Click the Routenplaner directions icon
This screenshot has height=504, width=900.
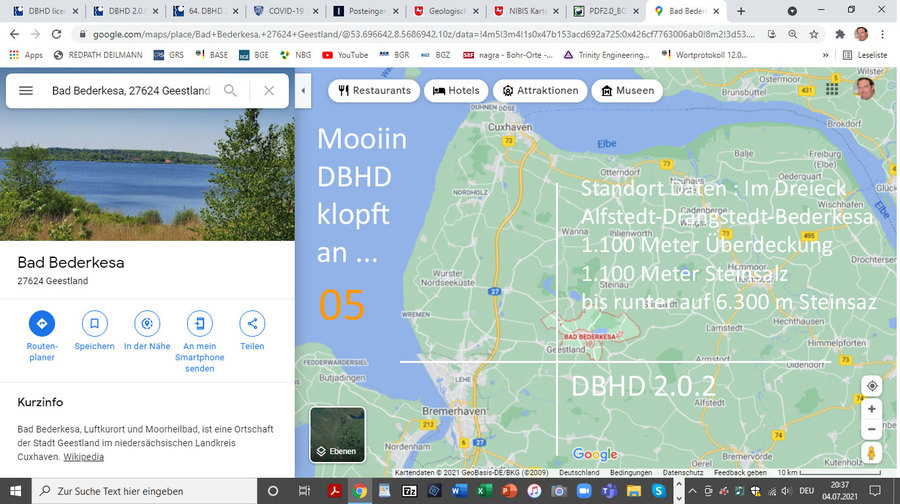[x=42, y=323]
